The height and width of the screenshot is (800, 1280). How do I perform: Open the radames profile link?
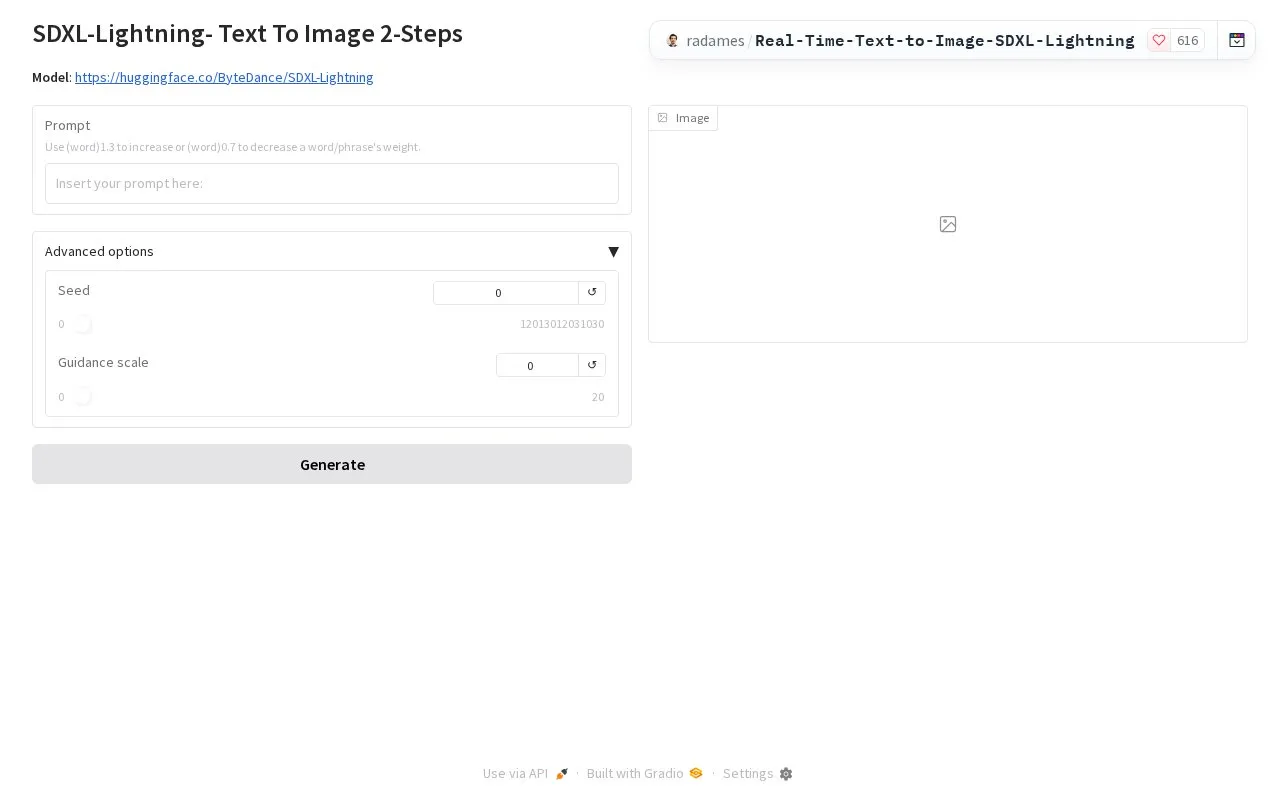pyautogui.click(x=715, y=41)
